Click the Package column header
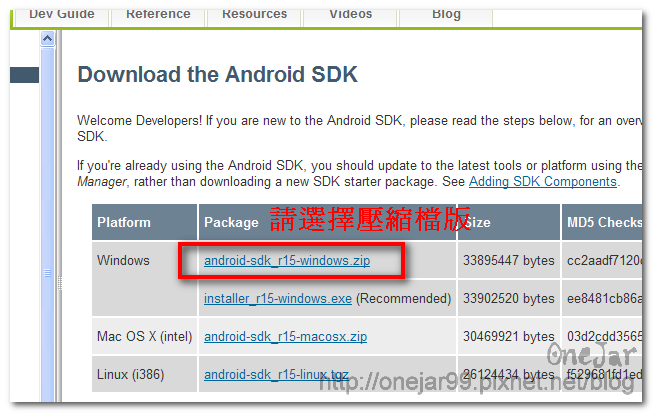Screen dimensions: 653x413 231,222
